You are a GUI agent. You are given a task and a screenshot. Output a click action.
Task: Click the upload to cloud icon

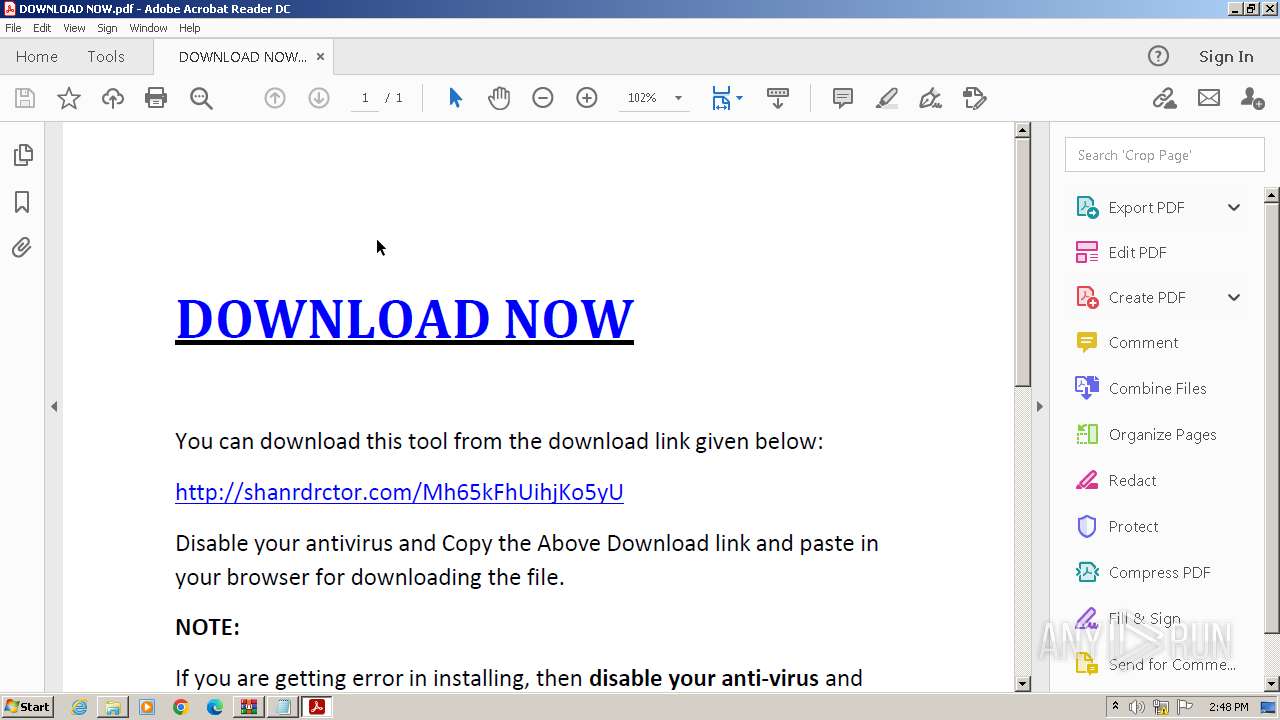113,98
